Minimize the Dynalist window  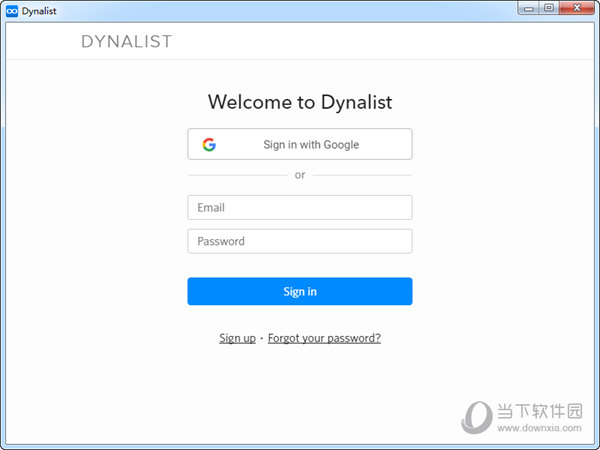(x=528, y=8)
